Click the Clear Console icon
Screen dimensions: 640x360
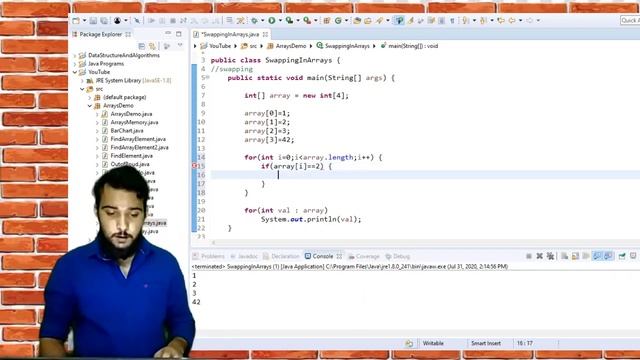pos(564,256)
